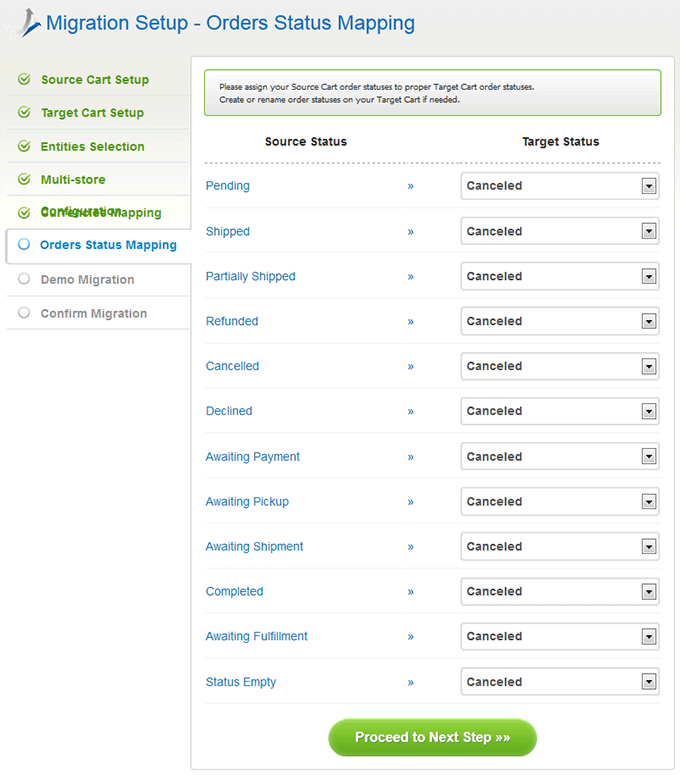Open the target status dropdown for Pending
Screen dimensions: 680x775
click(560, 186)
